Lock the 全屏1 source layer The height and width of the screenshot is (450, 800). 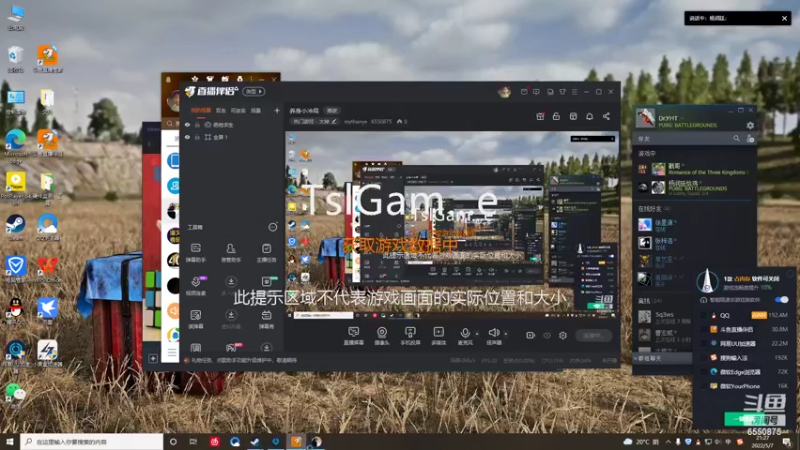click(197, 137)
